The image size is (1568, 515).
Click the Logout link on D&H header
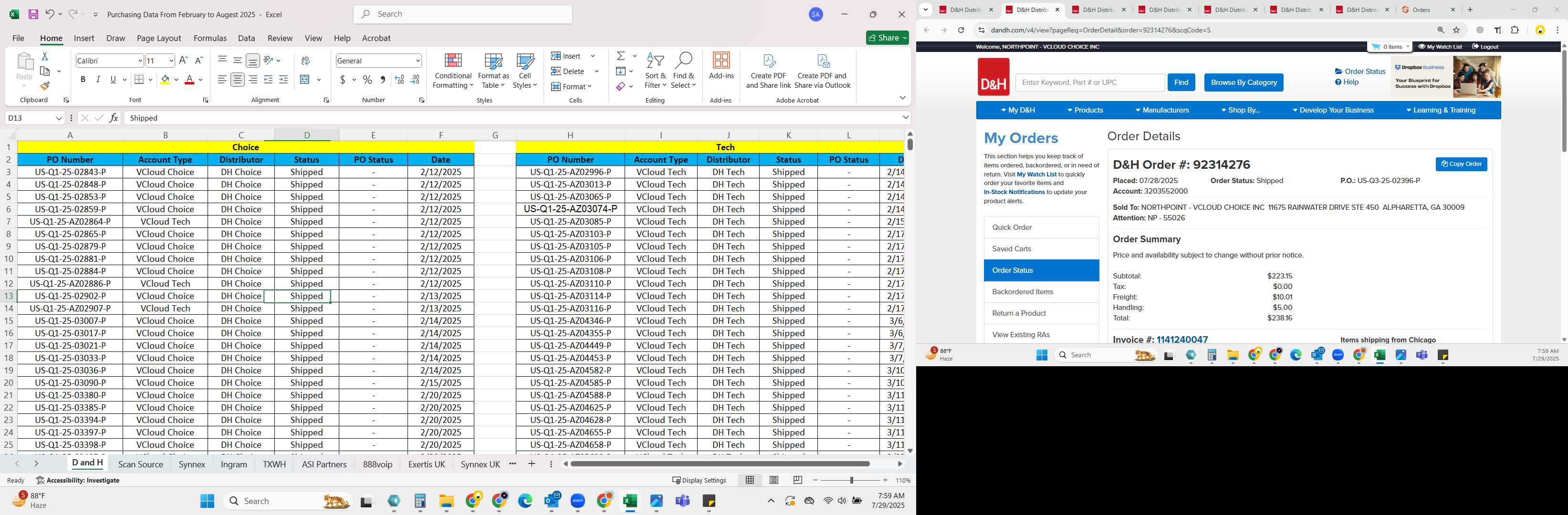pyautogui.click(x=1485, y=47)
